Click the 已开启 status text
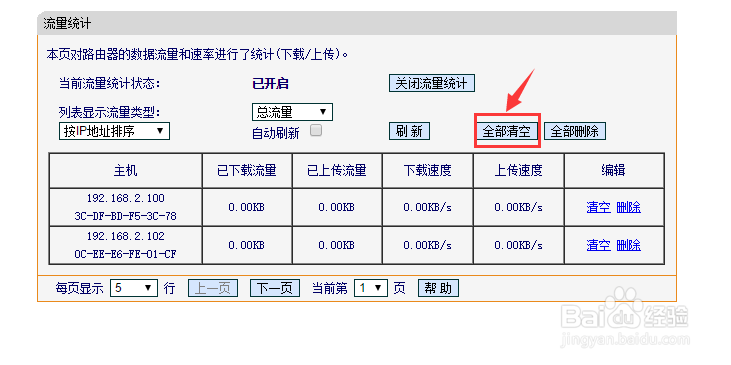The width and height of the screenshot is (731, 365). pyautogui.click(x=270, y=84)
